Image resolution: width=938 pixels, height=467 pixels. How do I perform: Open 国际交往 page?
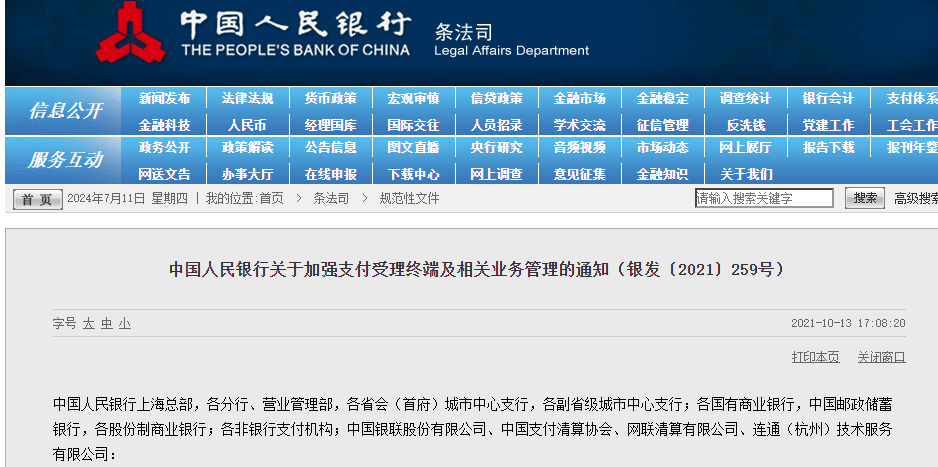[413, 125]
